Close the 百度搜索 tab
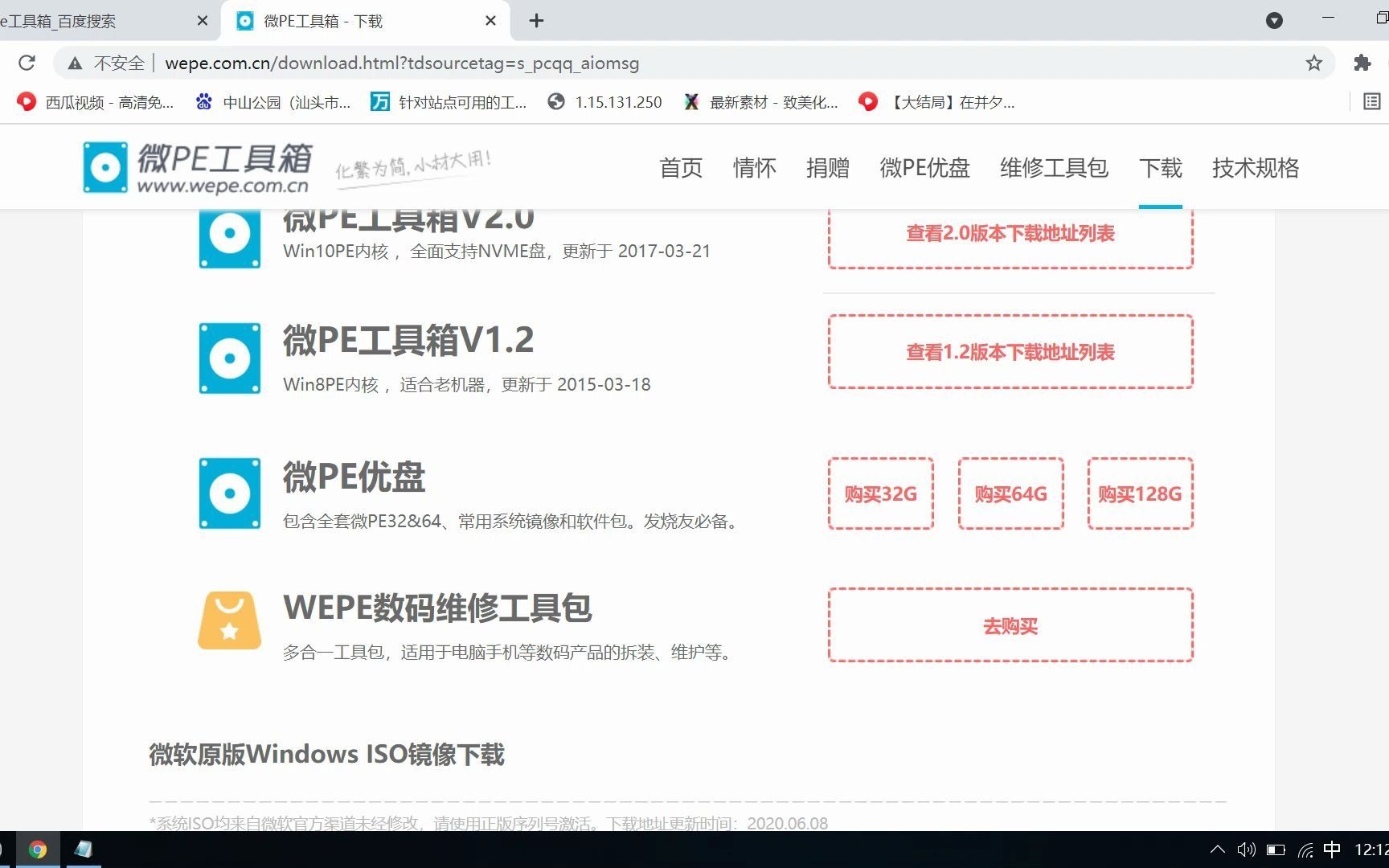The image size is (1389, 868). click(203, 21)
